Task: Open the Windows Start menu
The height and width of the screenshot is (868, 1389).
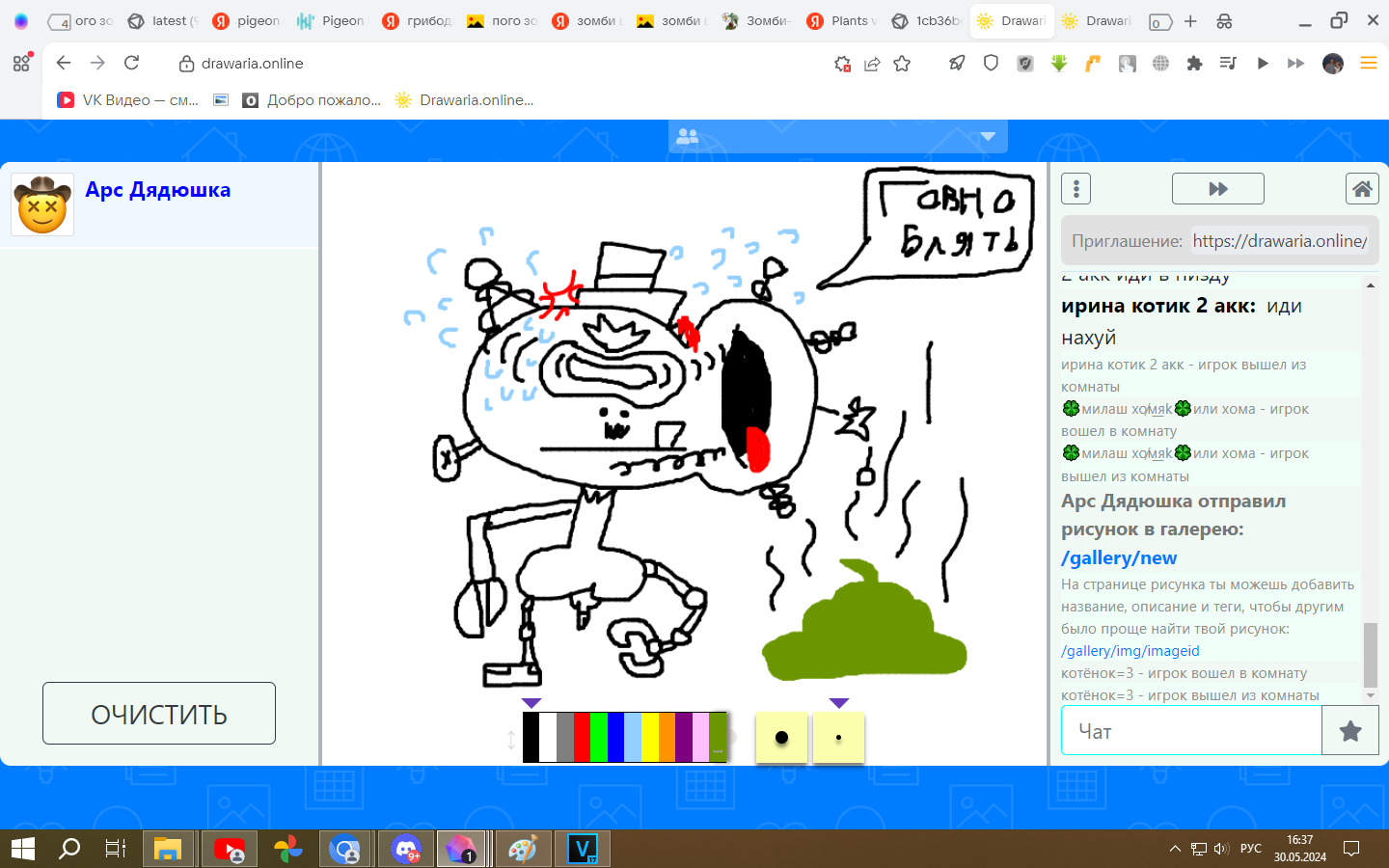Action: tap(22, 849)
